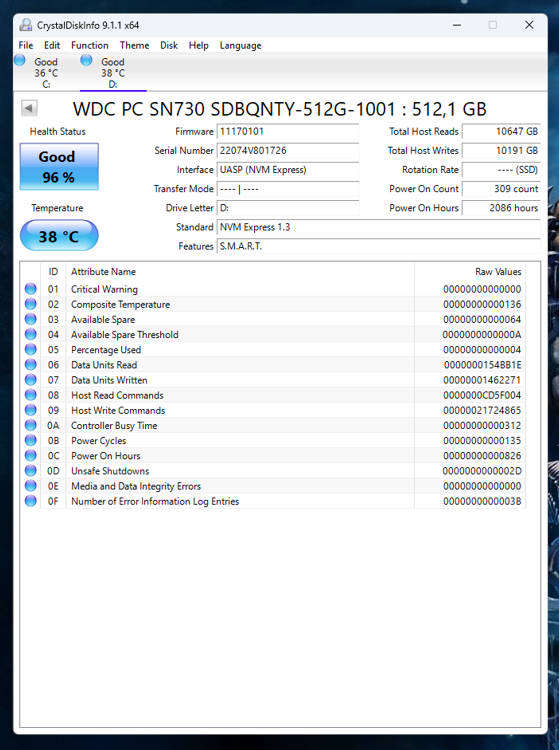Click status orb for Data Units Read
559x750 pixels.
31,364
